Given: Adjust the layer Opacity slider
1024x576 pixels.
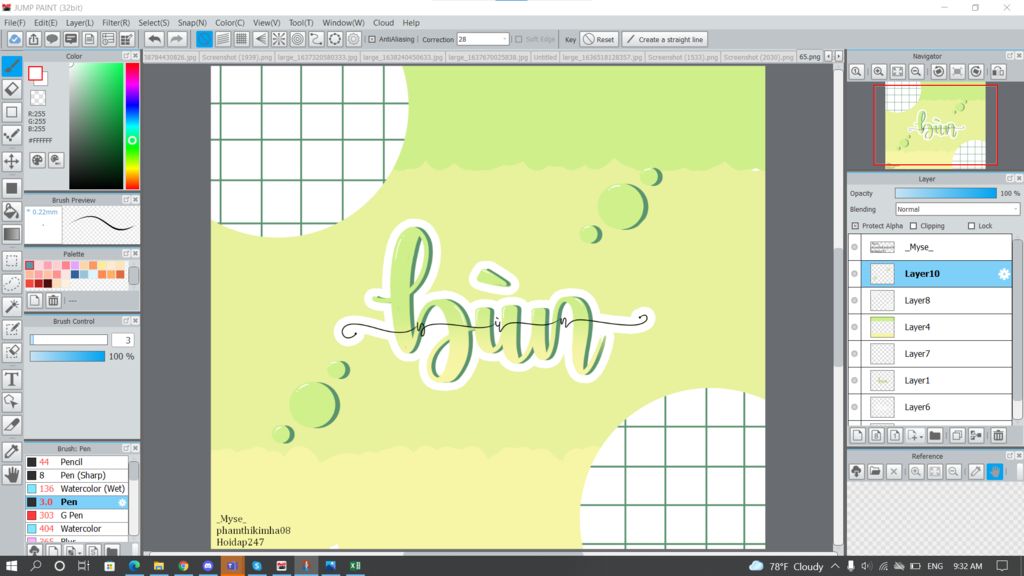Looking at the screenshot, I should coord(946,193).
